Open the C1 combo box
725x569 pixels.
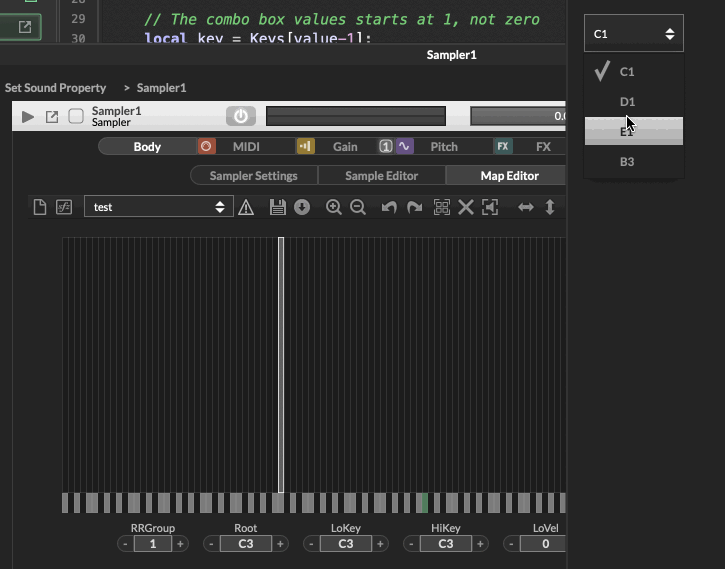633,33
